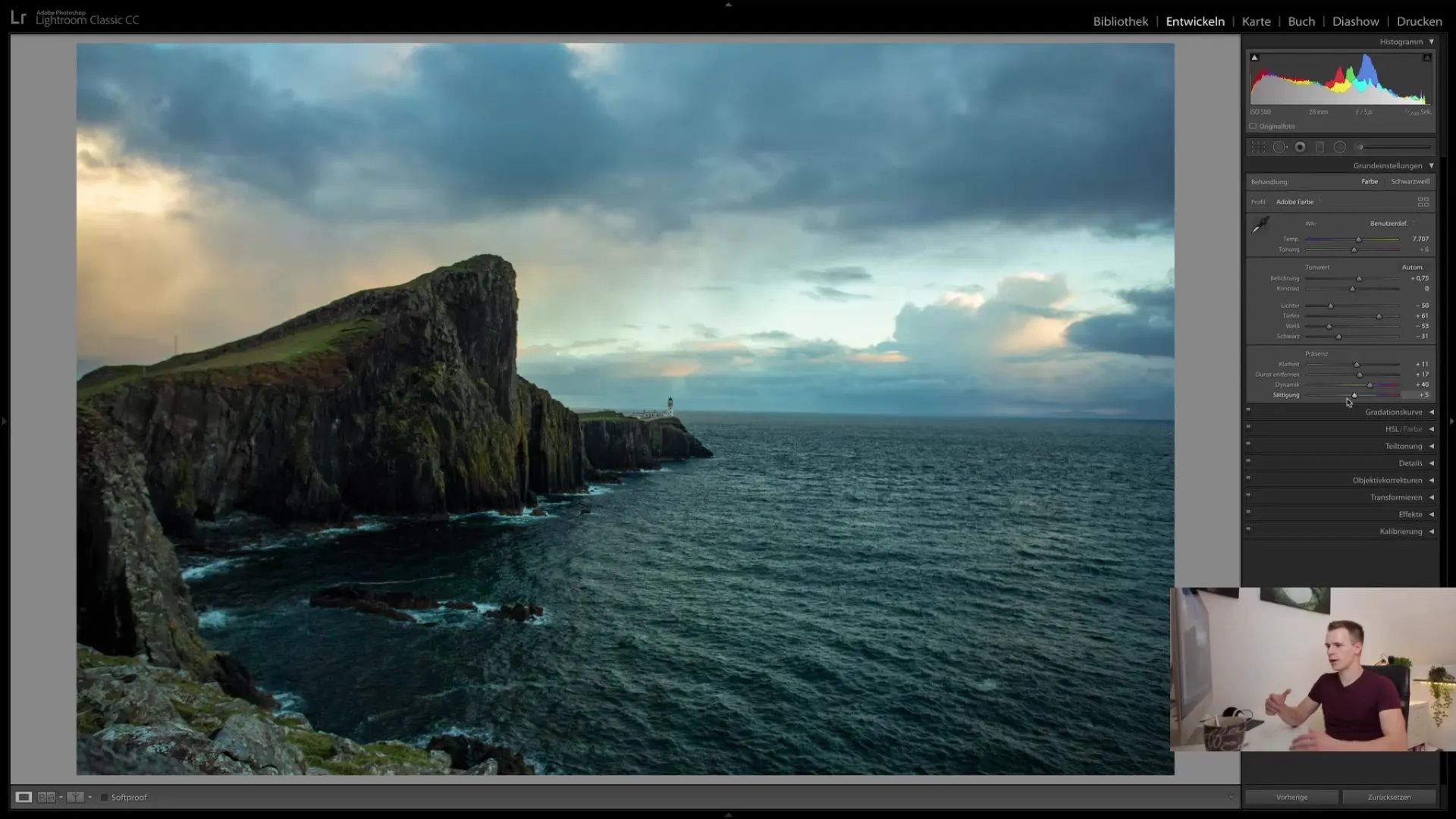The image size is (1456, 819).
Task: Select the adjustment brush tool
Action: click(1394, 147)
